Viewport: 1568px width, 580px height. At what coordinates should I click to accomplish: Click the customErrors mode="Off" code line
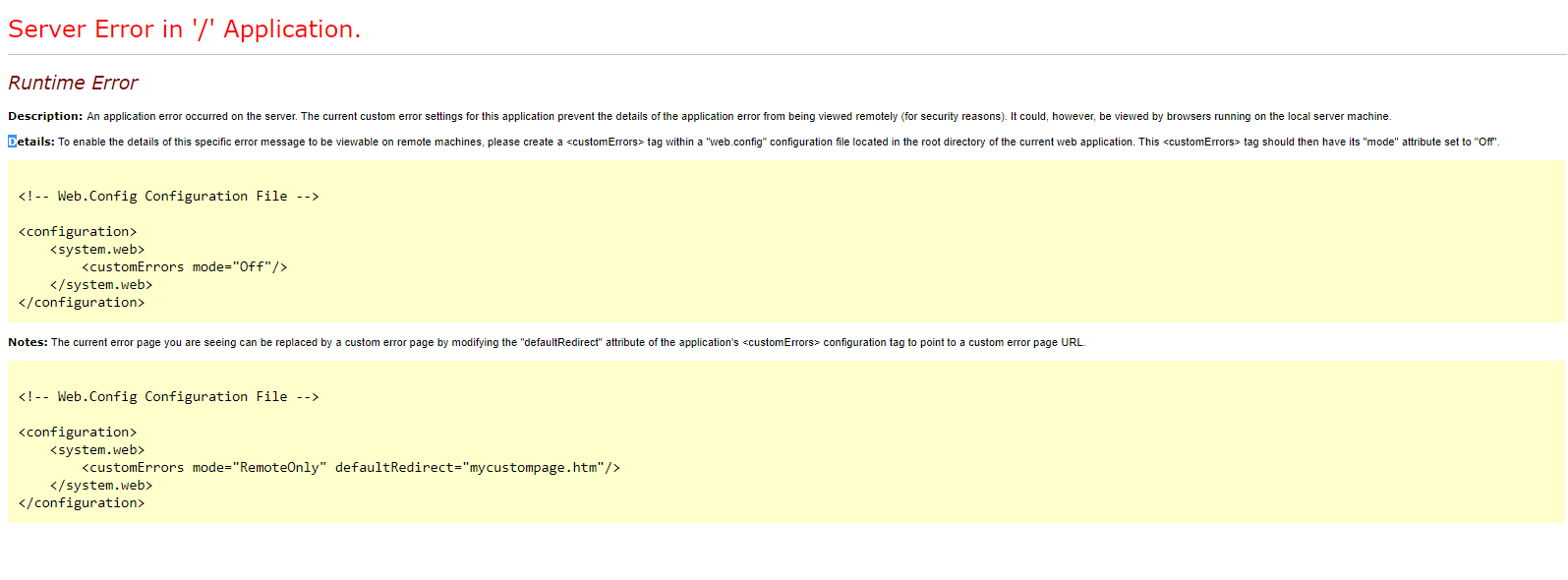point(185,267)
